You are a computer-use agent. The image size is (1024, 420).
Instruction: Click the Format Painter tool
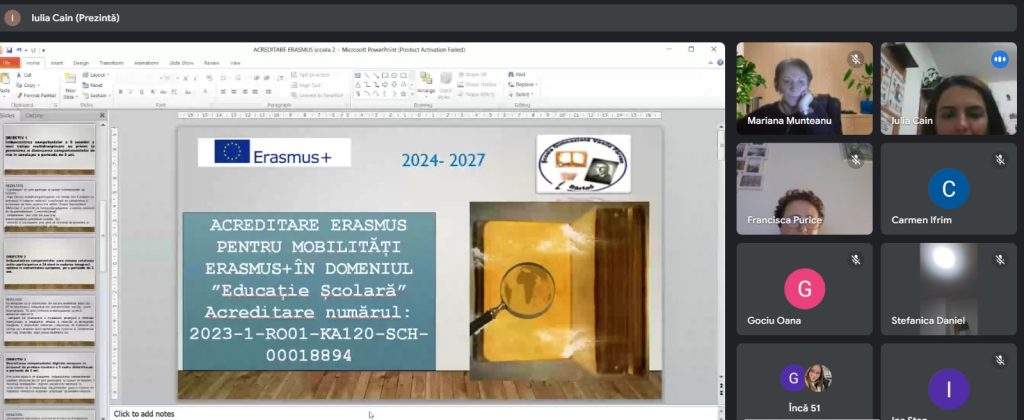pyautogui.click(x=40, y=94)
